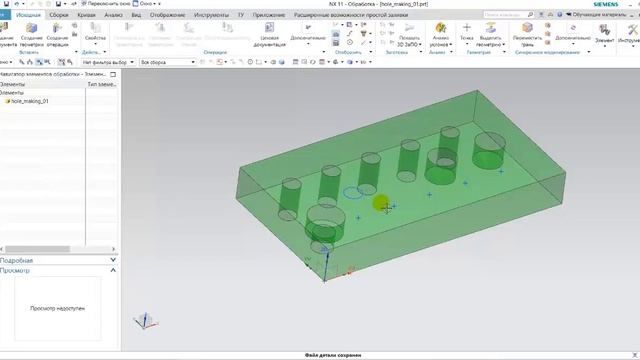Viewport: 640px width, 360px height.
Task: Click the clock-shaped icon in the top border bar
Action: (x=250, y=62)
